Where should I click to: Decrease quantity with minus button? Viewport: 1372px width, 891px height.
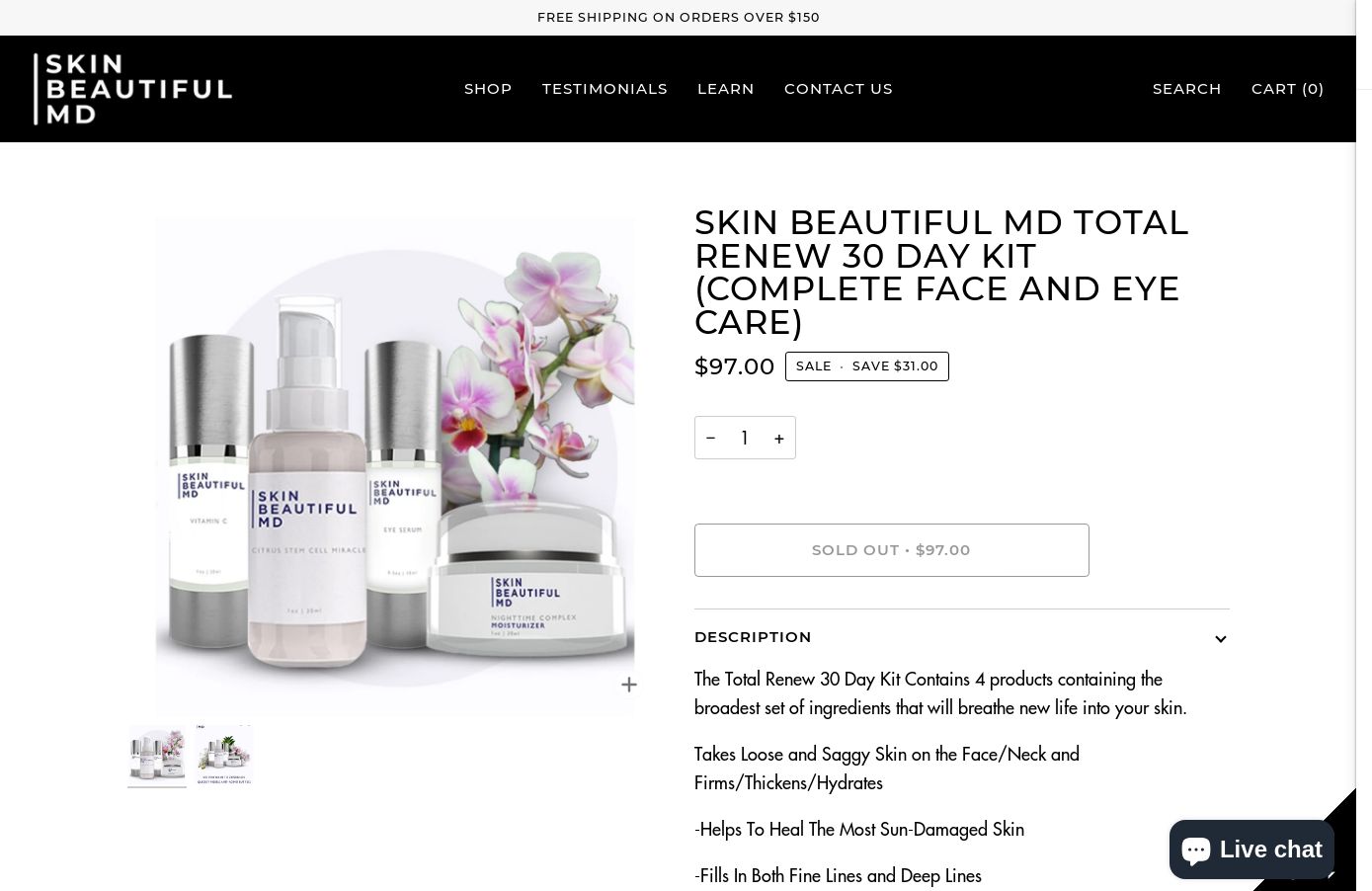tap(710, 438)
